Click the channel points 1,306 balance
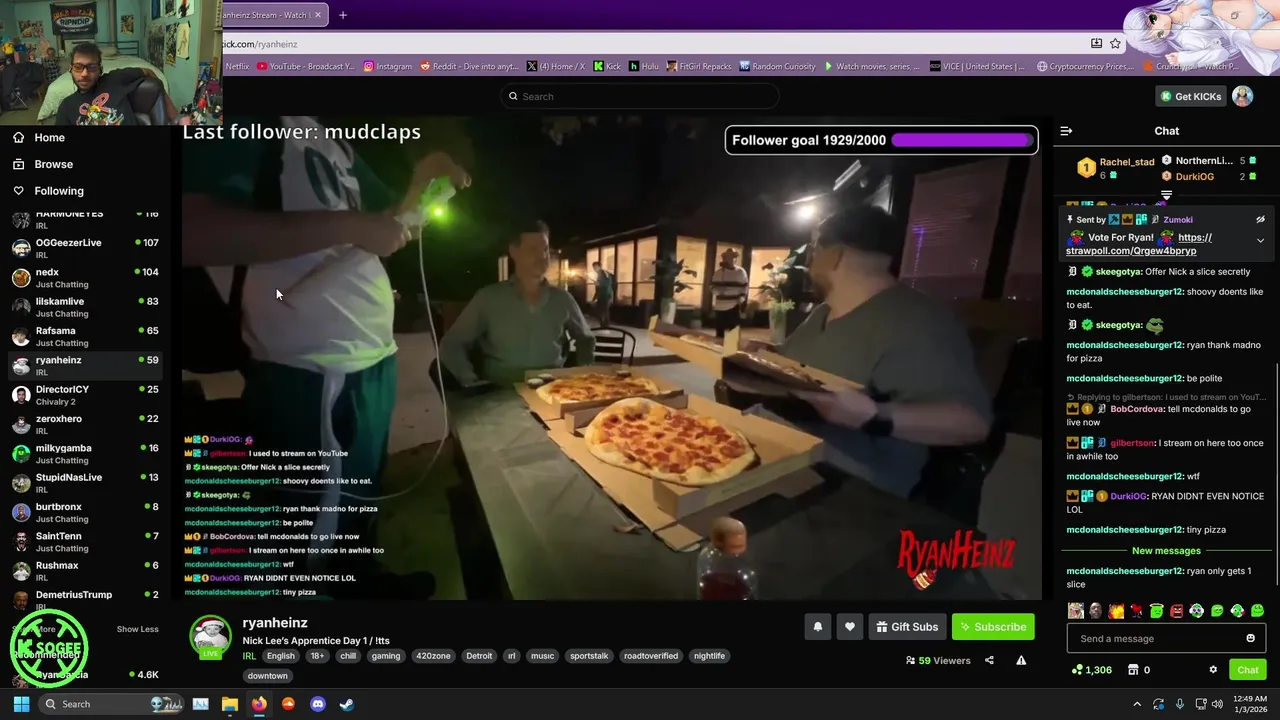This screenshot has height=720, width=1280. (x=1092, y=670)
